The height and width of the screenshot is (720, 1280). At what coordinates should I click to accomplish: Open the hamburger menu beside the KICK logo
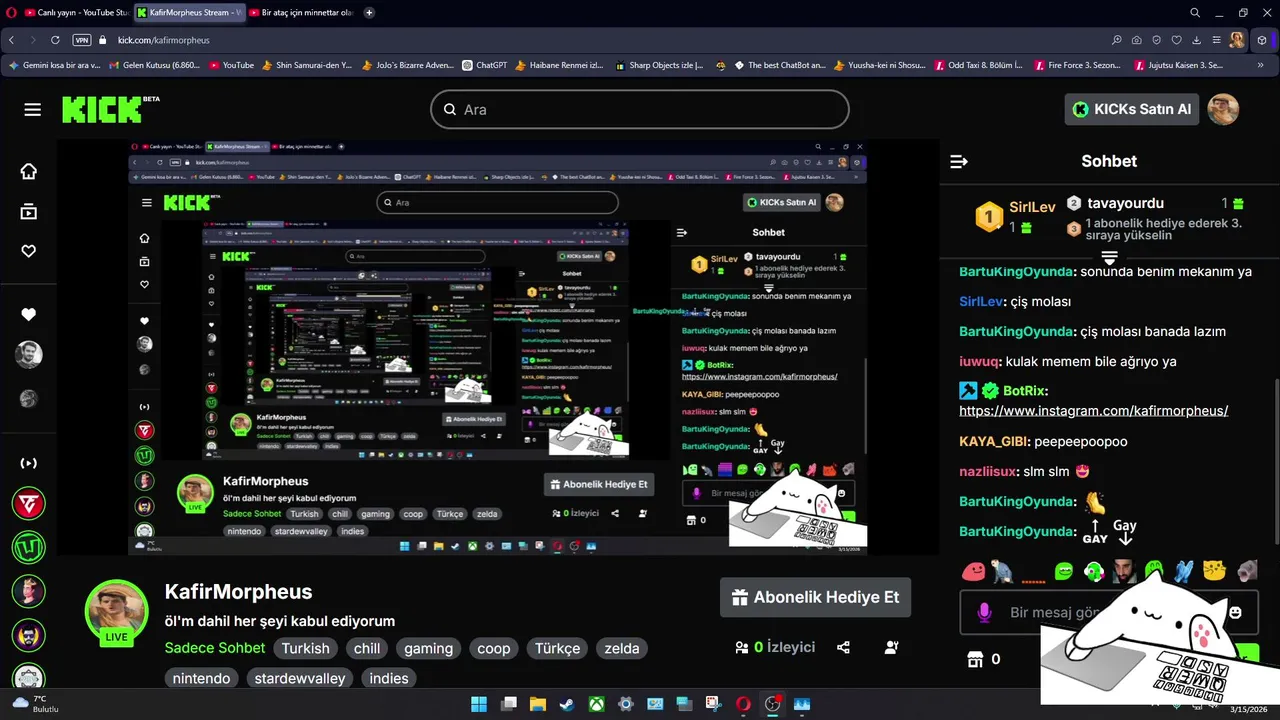pyautogui.click(x=33, y=109)
